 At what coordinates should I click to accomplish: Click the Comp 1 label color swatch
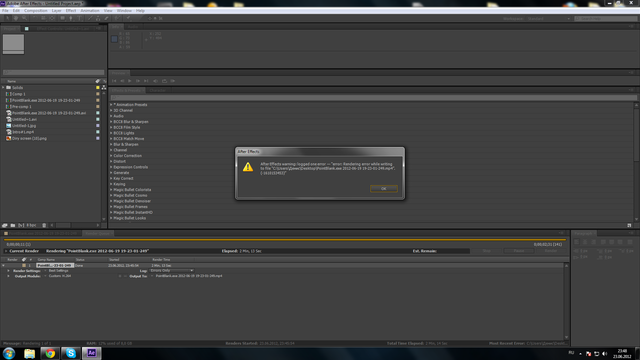pyautogui.click(x=98, y=94)
